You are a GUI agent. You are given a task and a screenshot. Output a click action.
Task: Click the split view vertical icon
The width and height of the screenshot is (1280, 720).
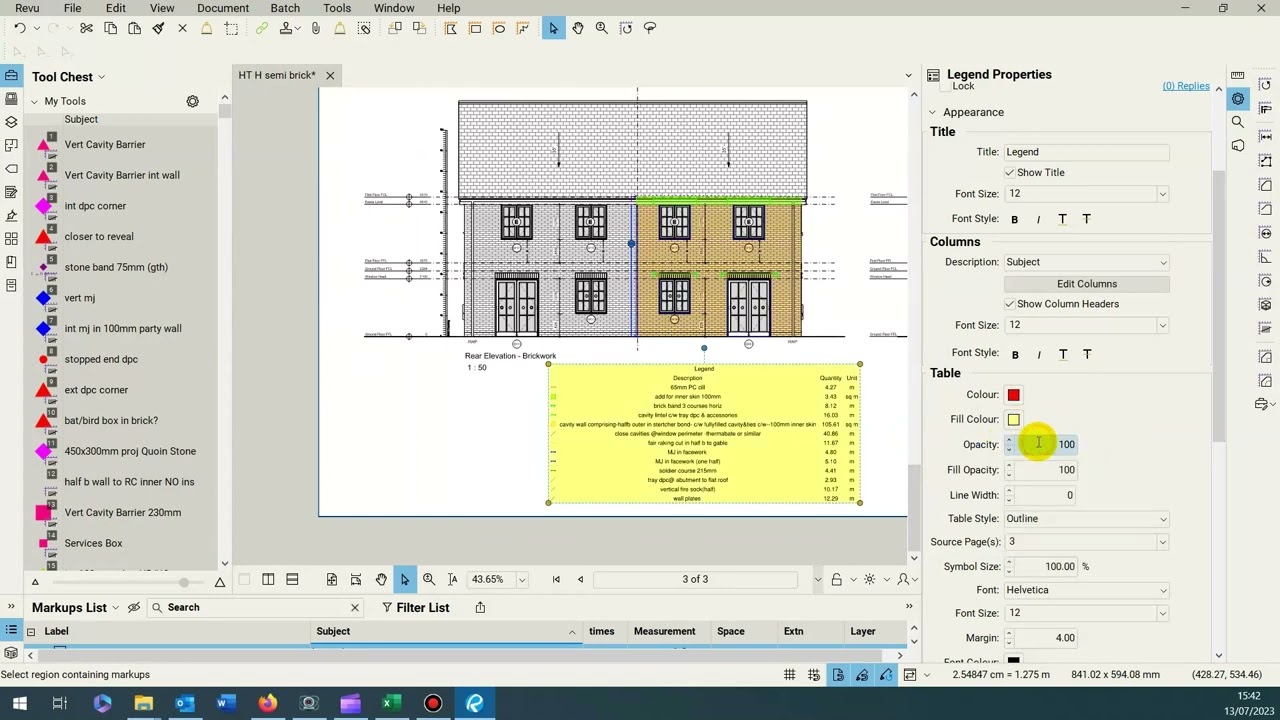(268, 579)
